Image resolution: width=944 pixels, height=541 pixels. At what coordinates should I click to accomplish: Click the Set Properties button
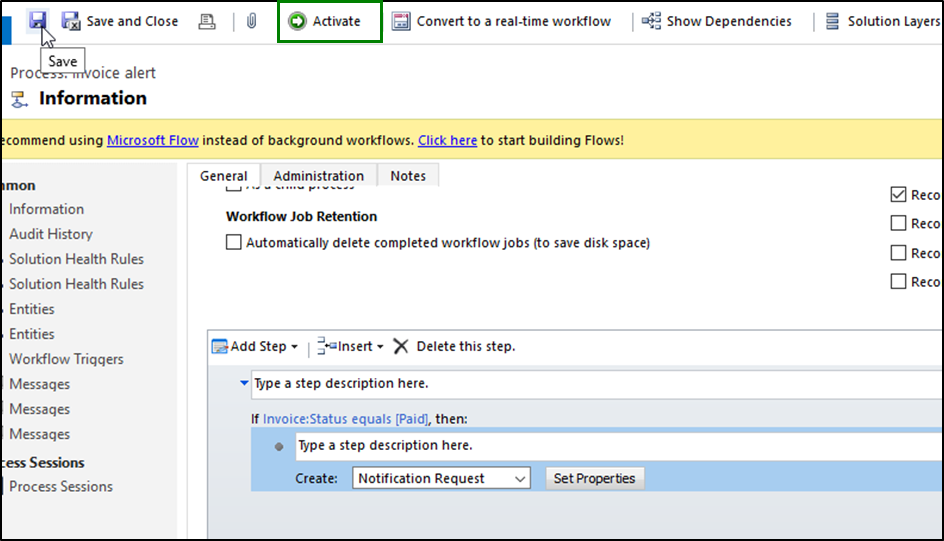[594, 478]
